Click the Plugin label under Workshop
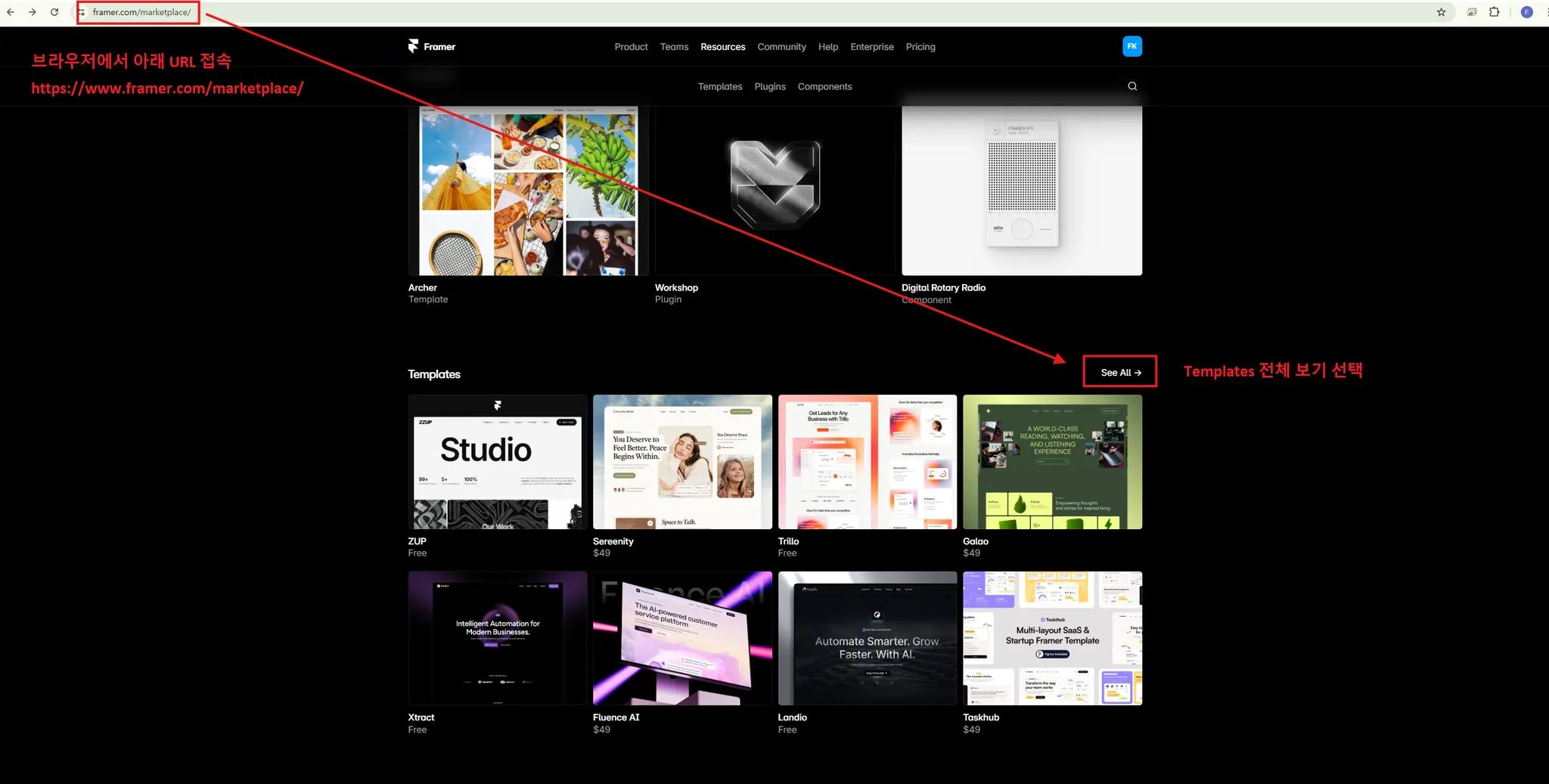 coord(668,299)
